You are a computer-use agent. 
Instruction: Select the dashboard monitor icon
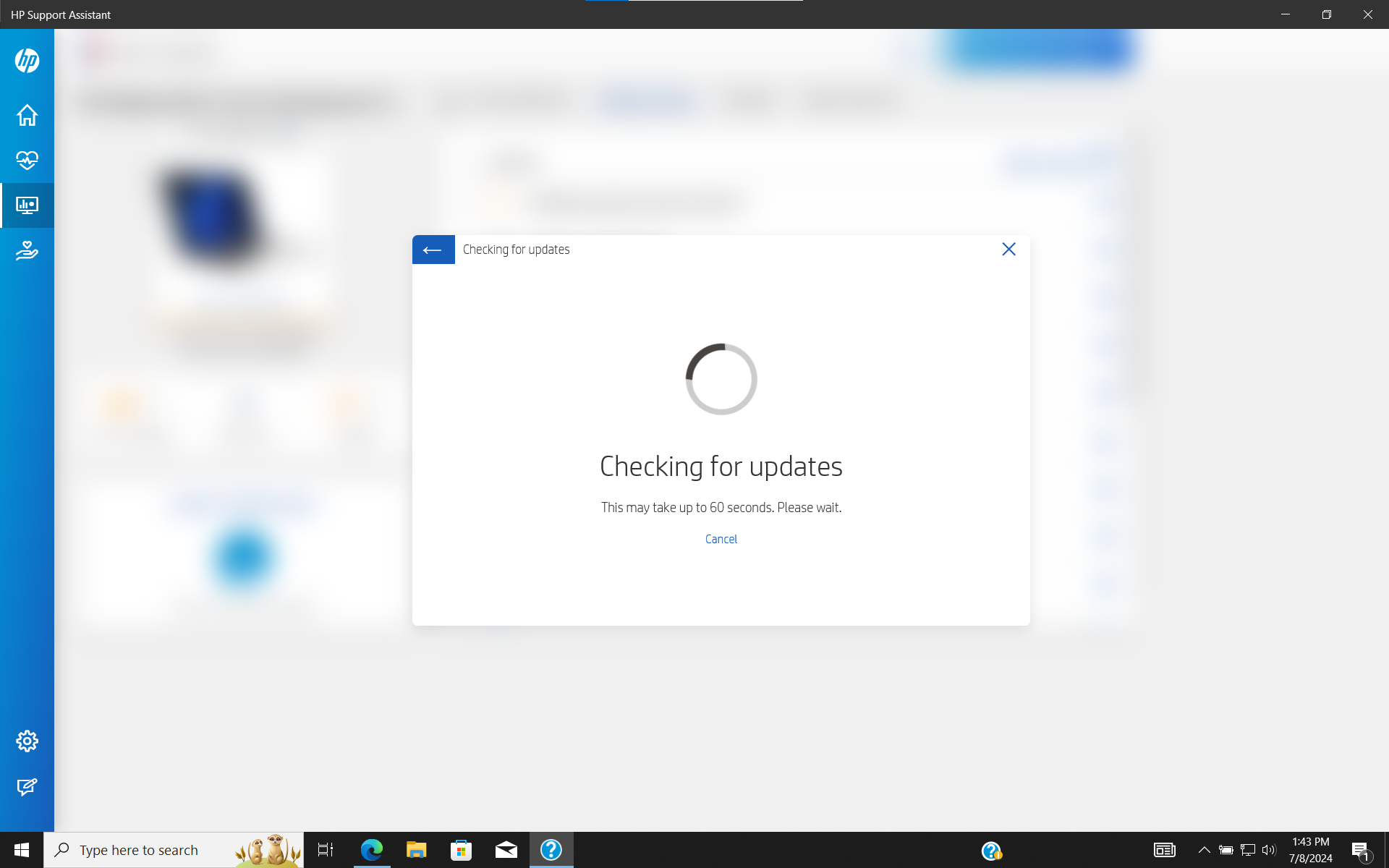27,205
